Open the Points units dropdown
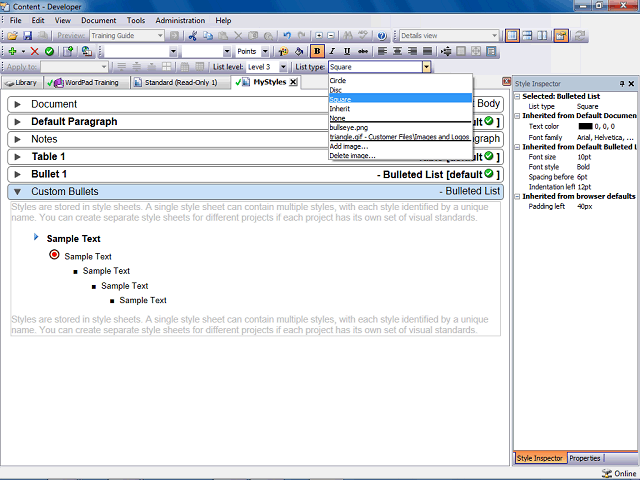The height and width of the screenshot is (480, 640). coord(265,51)
